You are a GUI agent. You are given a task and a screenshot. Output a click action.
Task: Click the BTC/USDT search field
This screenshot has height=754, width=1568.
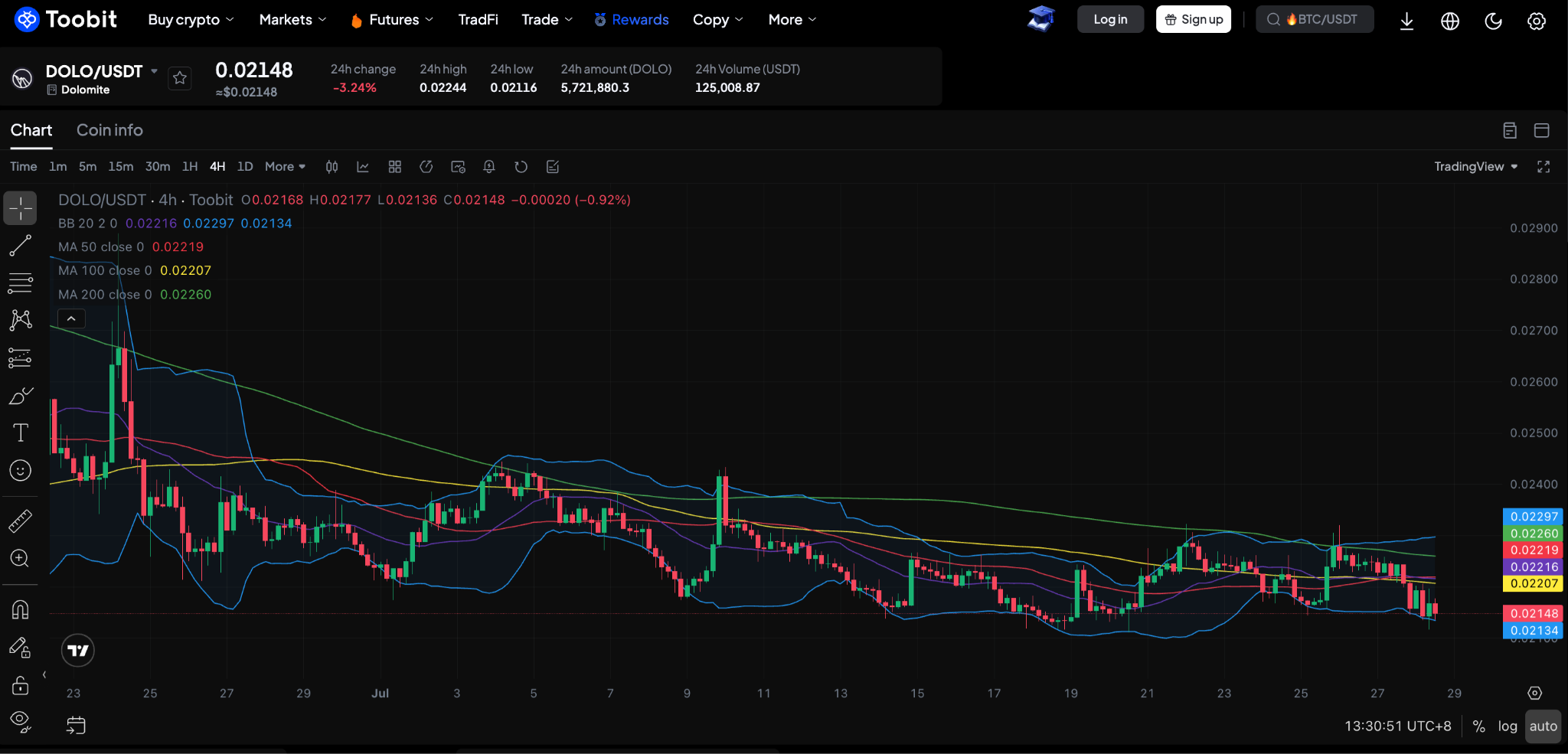pyautogui.click(x=1315, y=19)
